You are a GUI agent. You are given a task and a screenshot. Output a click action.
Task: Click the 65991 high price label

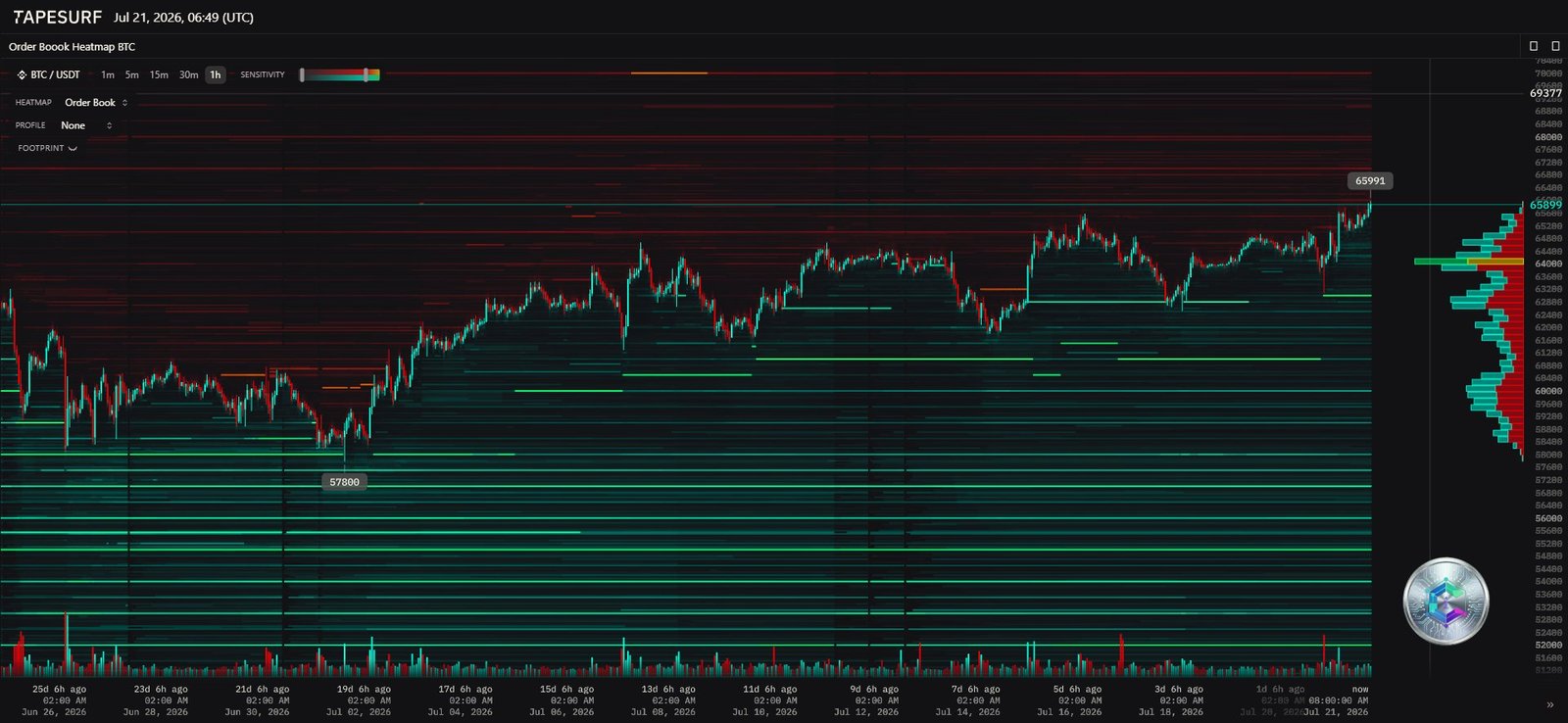click(1370, 180)
